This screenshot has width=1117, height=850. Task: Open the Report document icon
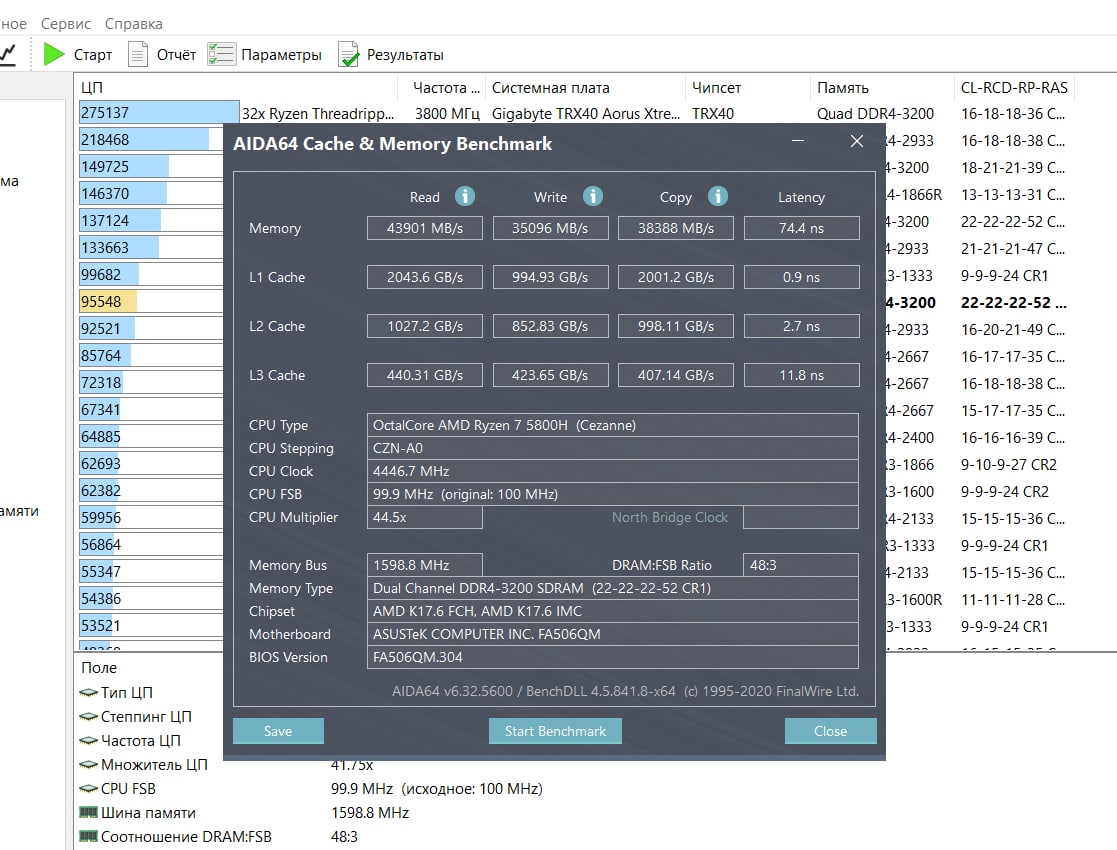coord(137,54)
